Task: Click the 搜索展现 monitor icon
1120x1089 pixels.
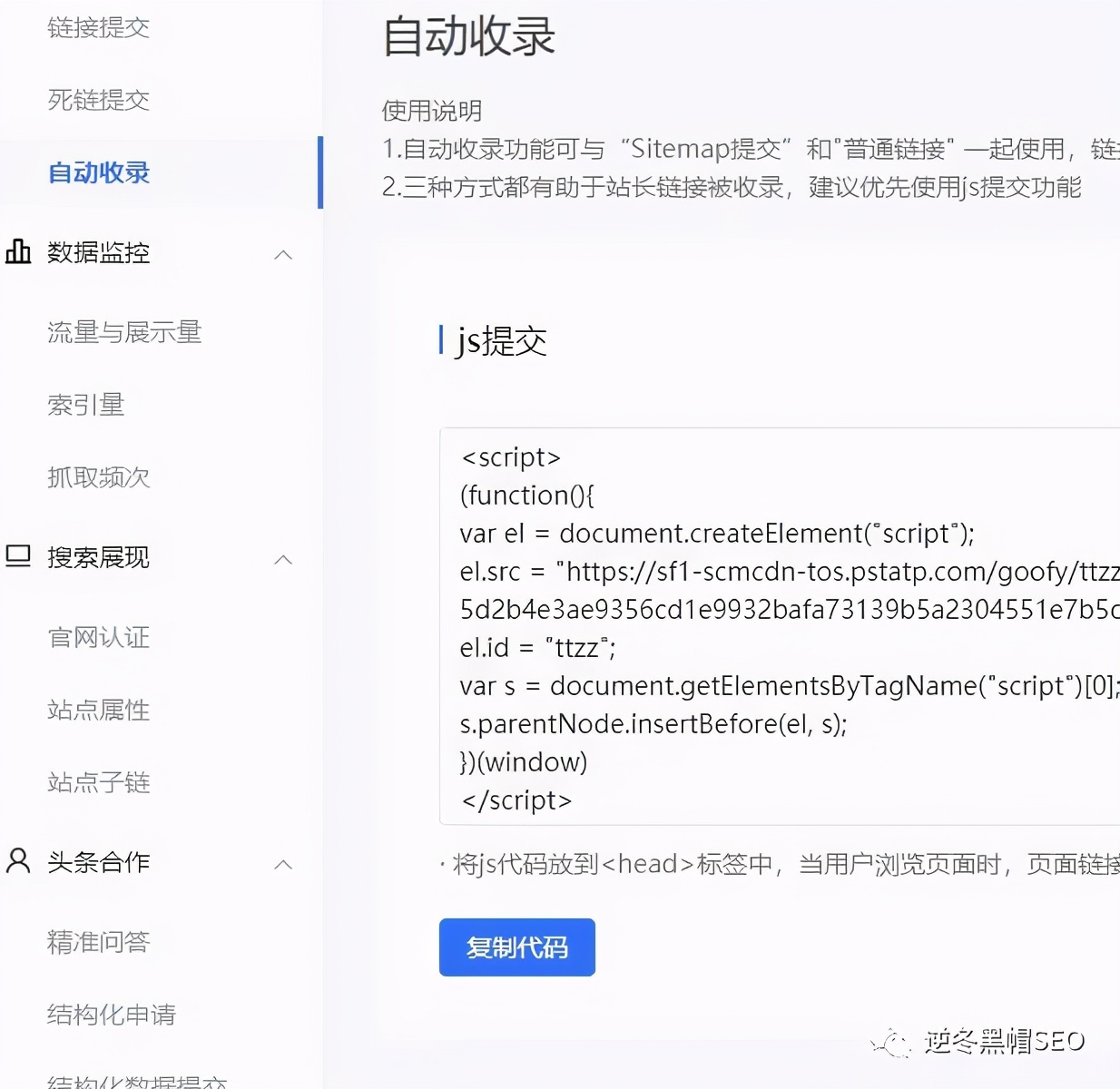Action: (x=18, y=556)
